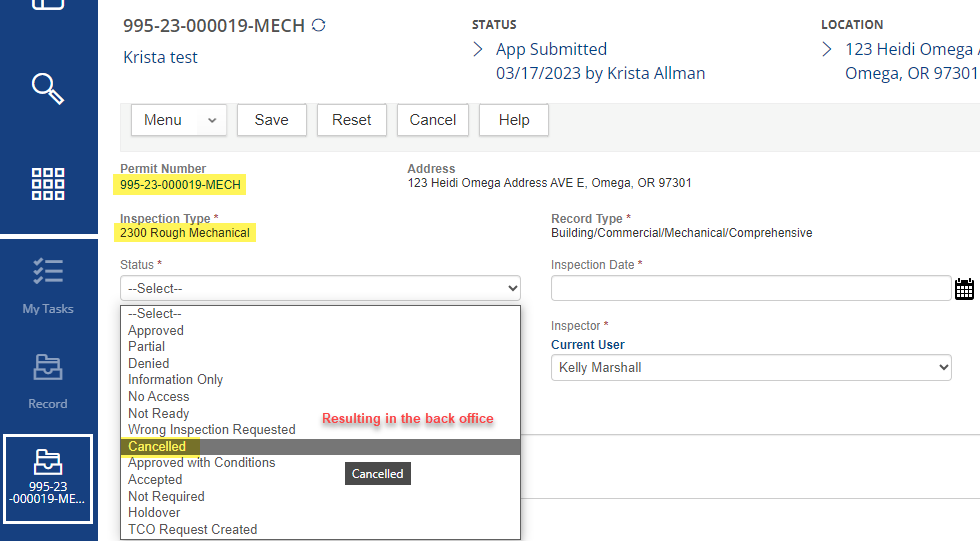Viewport: 980px width, 541px height.
Task: Open the grid launchpad icon
Action: pos(47,184)
